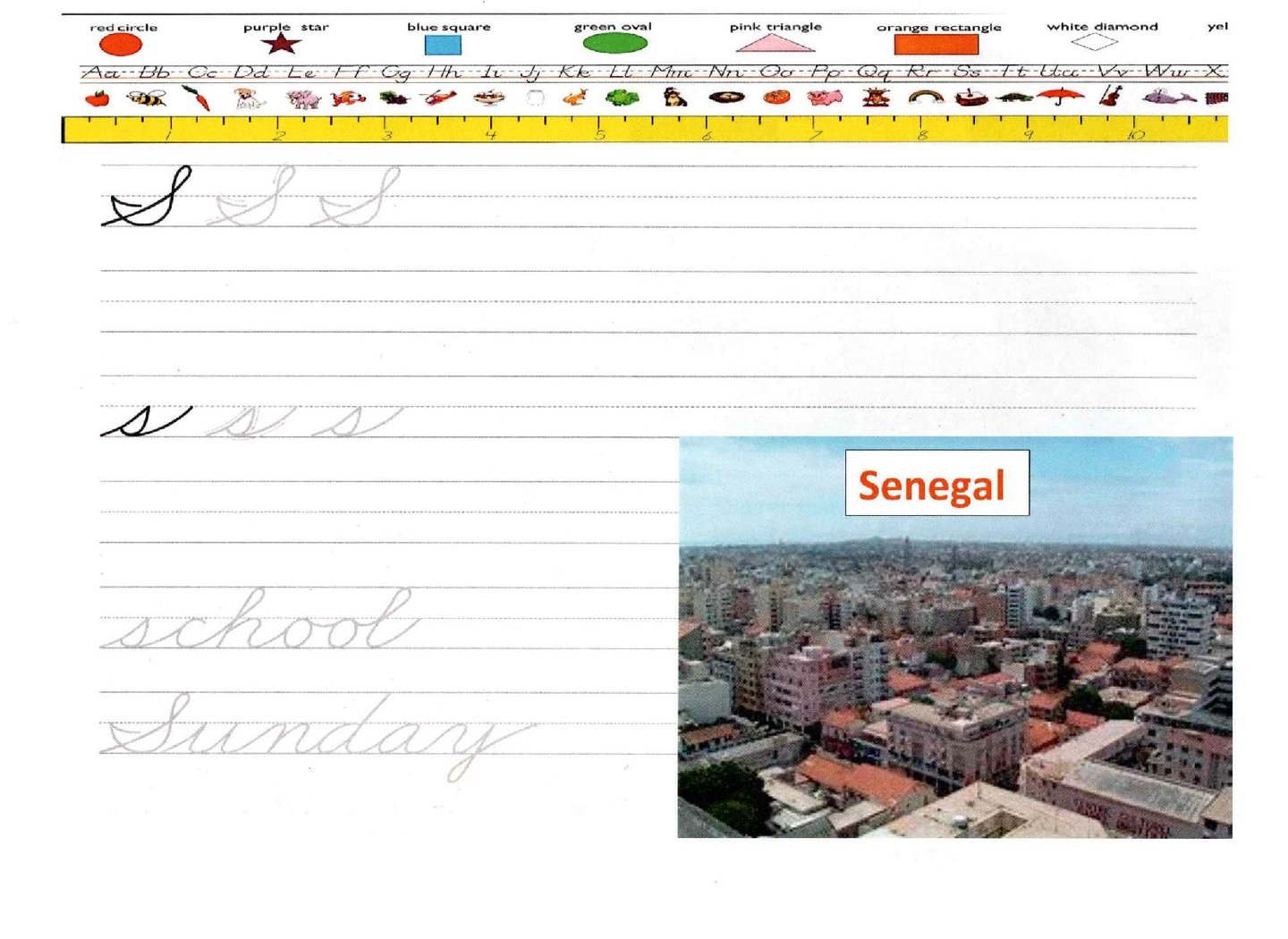Click the blue square shape
This screenshot has width=1288, height=939.
[x=443, y=45]
